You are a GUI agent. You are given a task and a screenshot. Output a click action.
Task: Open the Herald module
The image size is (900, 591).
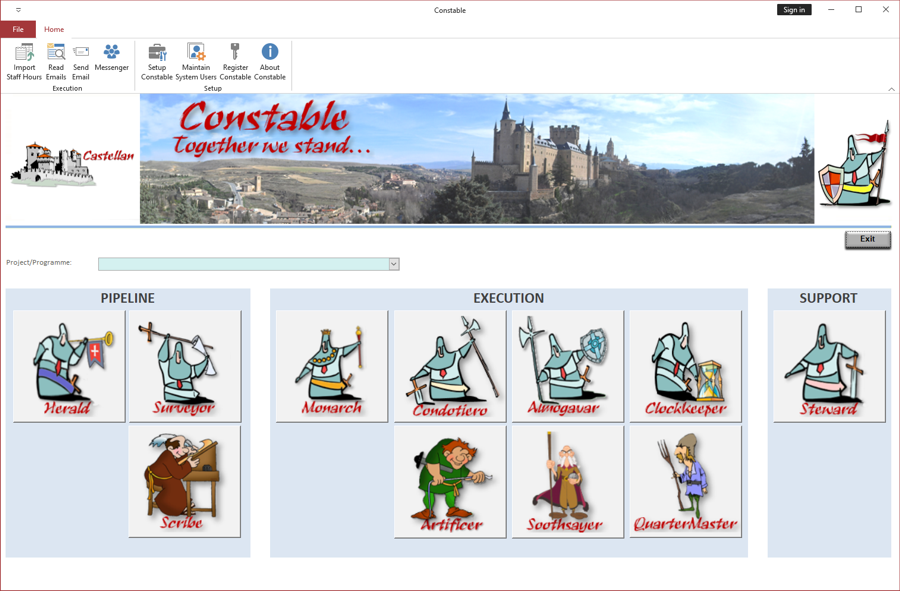pyautogui.click(x=69, y=366)
